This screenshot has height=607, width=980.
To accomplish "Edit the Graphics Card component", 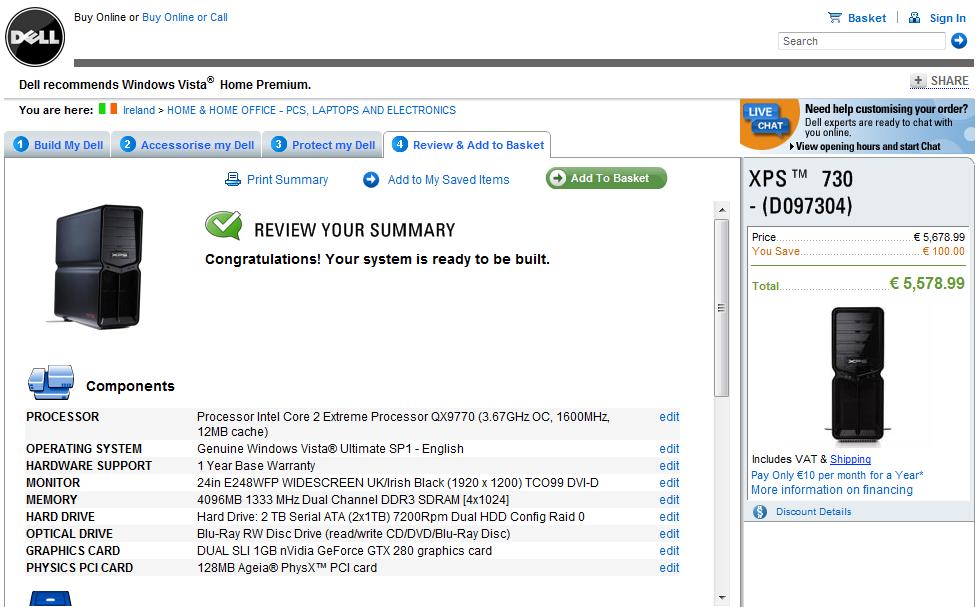I will point(669,550).
